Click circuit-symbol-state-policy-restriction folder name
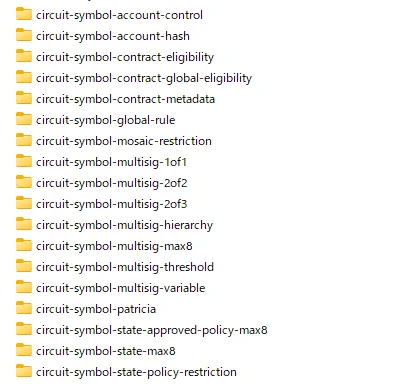This screenshot has height=384, width=401. pos(136,372)
